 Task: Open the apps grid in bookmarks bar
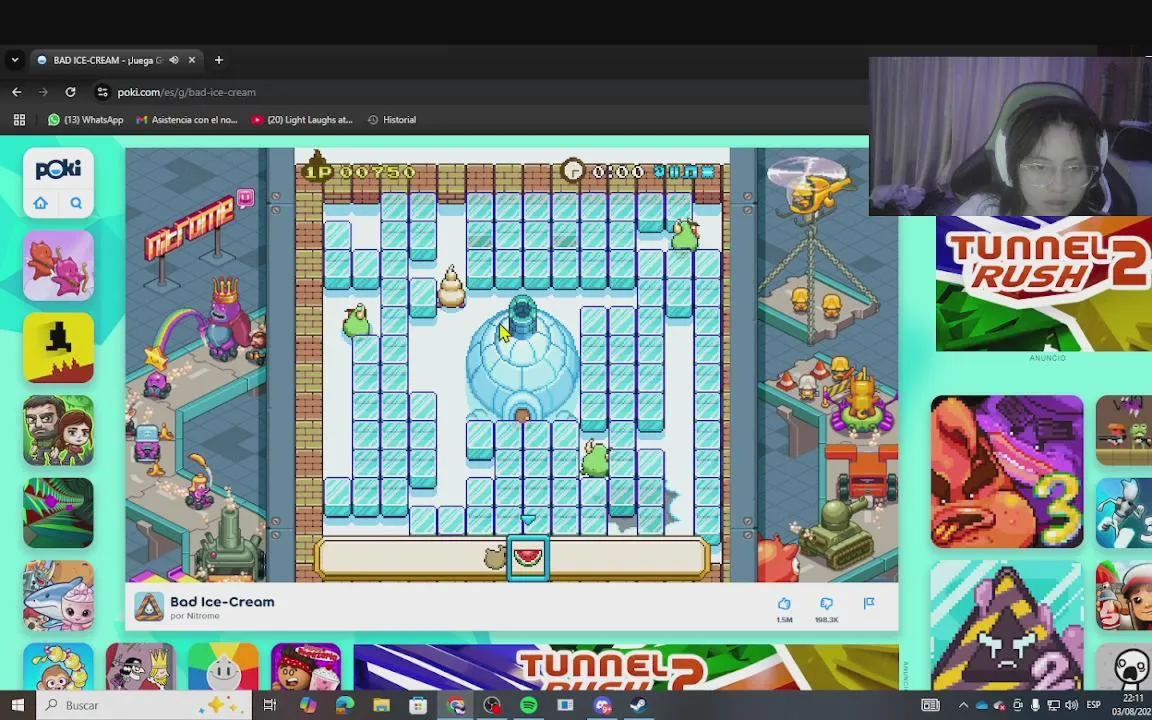(x=20, y=120)
